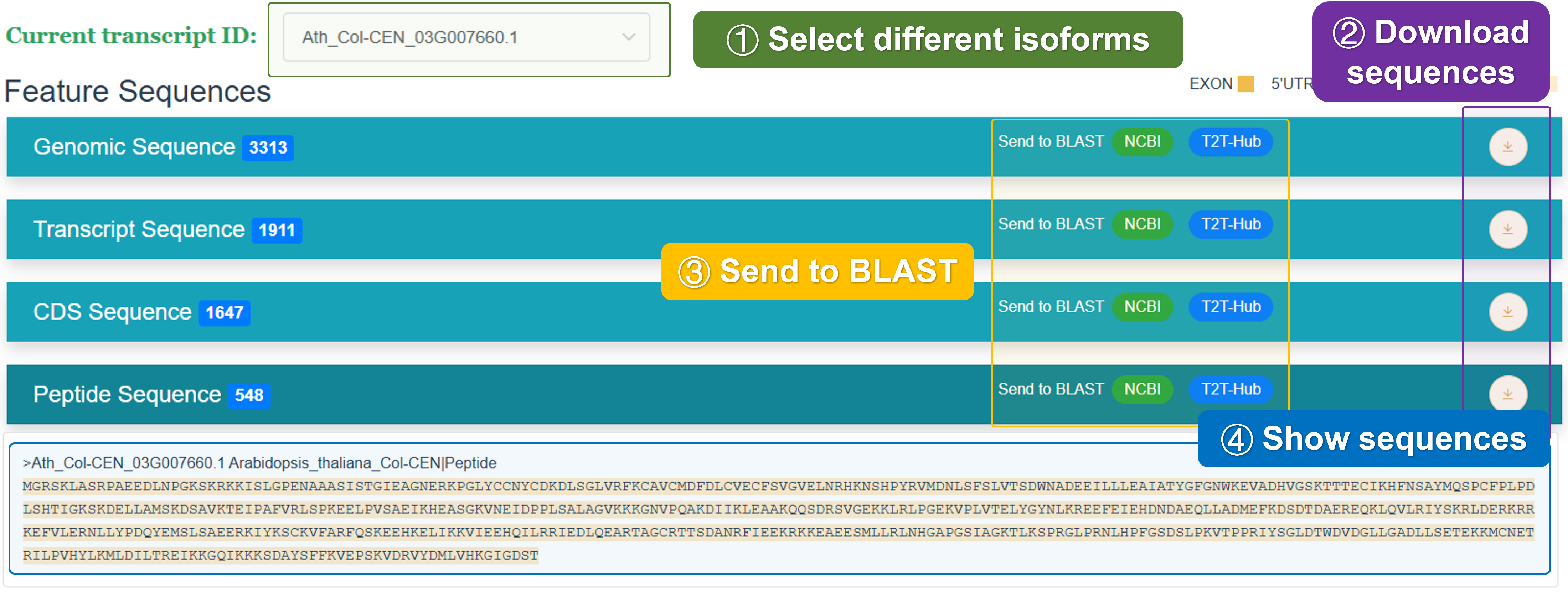Send CDS Sequence to NCBI BLAST

pos(1142,307)
